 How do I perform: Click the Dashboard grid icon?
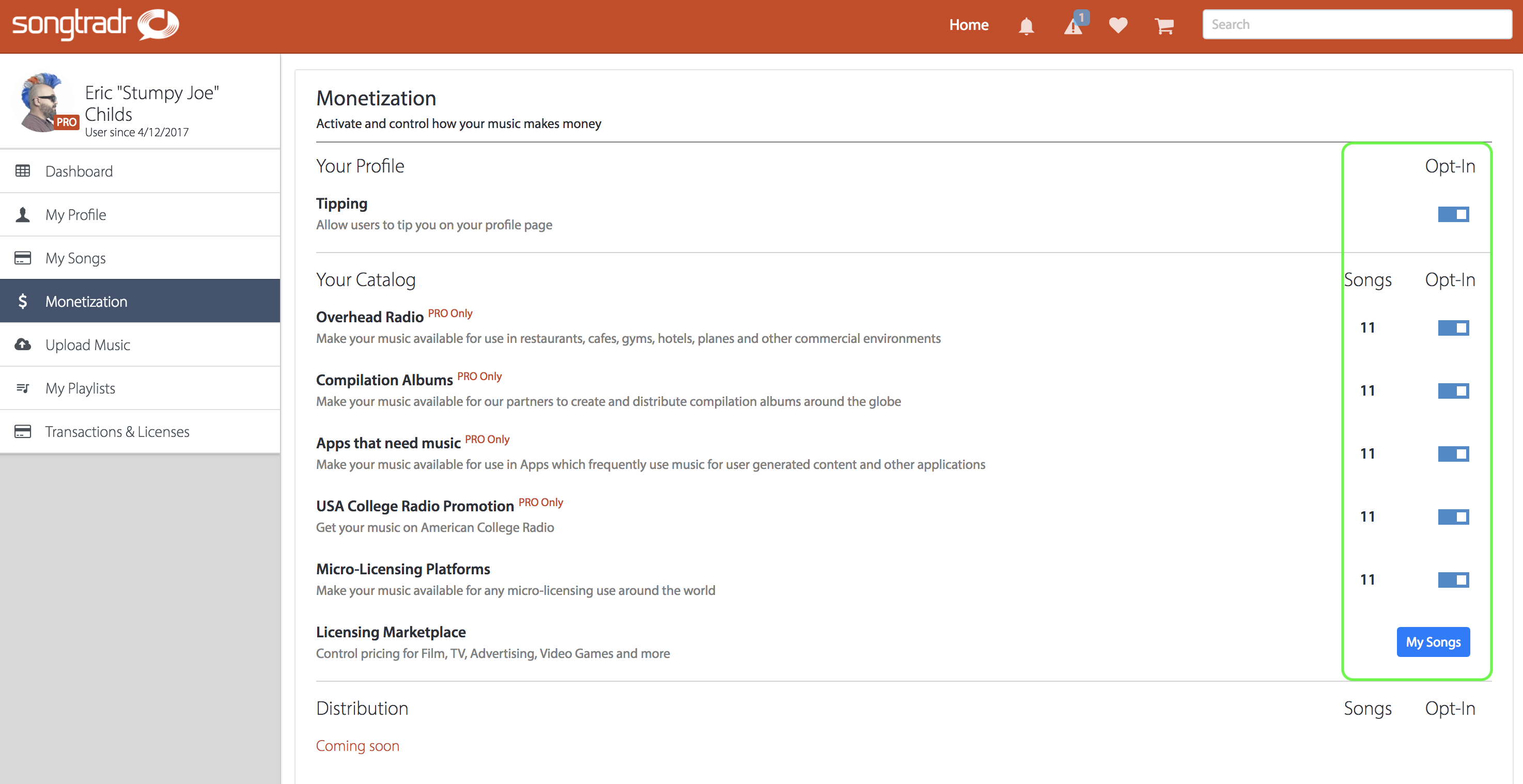coord(22,171)
